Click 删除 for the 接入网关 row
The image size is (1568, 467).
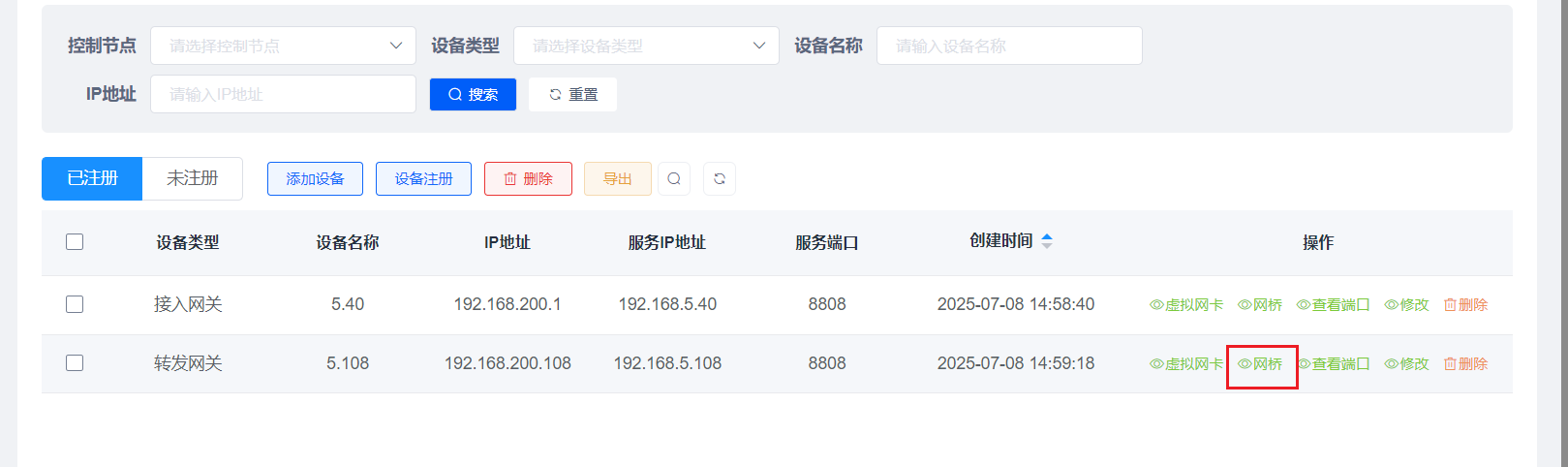coord(1465,304)
